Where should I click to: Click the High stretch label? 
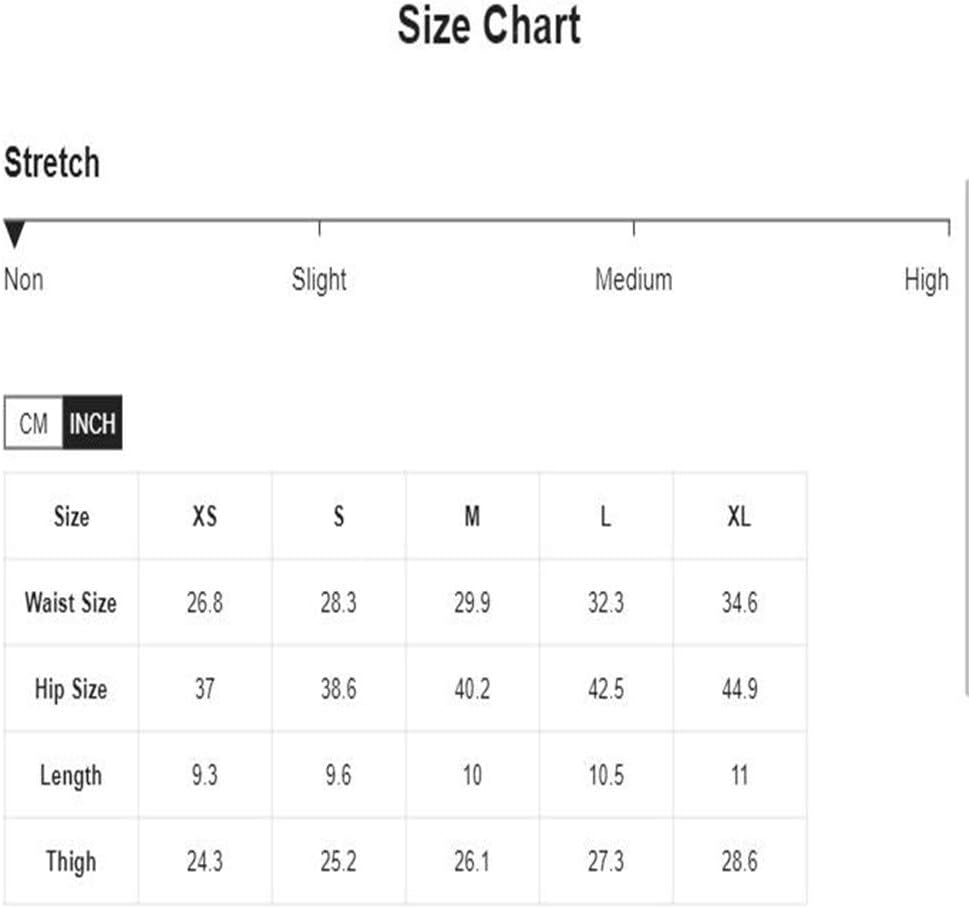[x=926, y=280]
